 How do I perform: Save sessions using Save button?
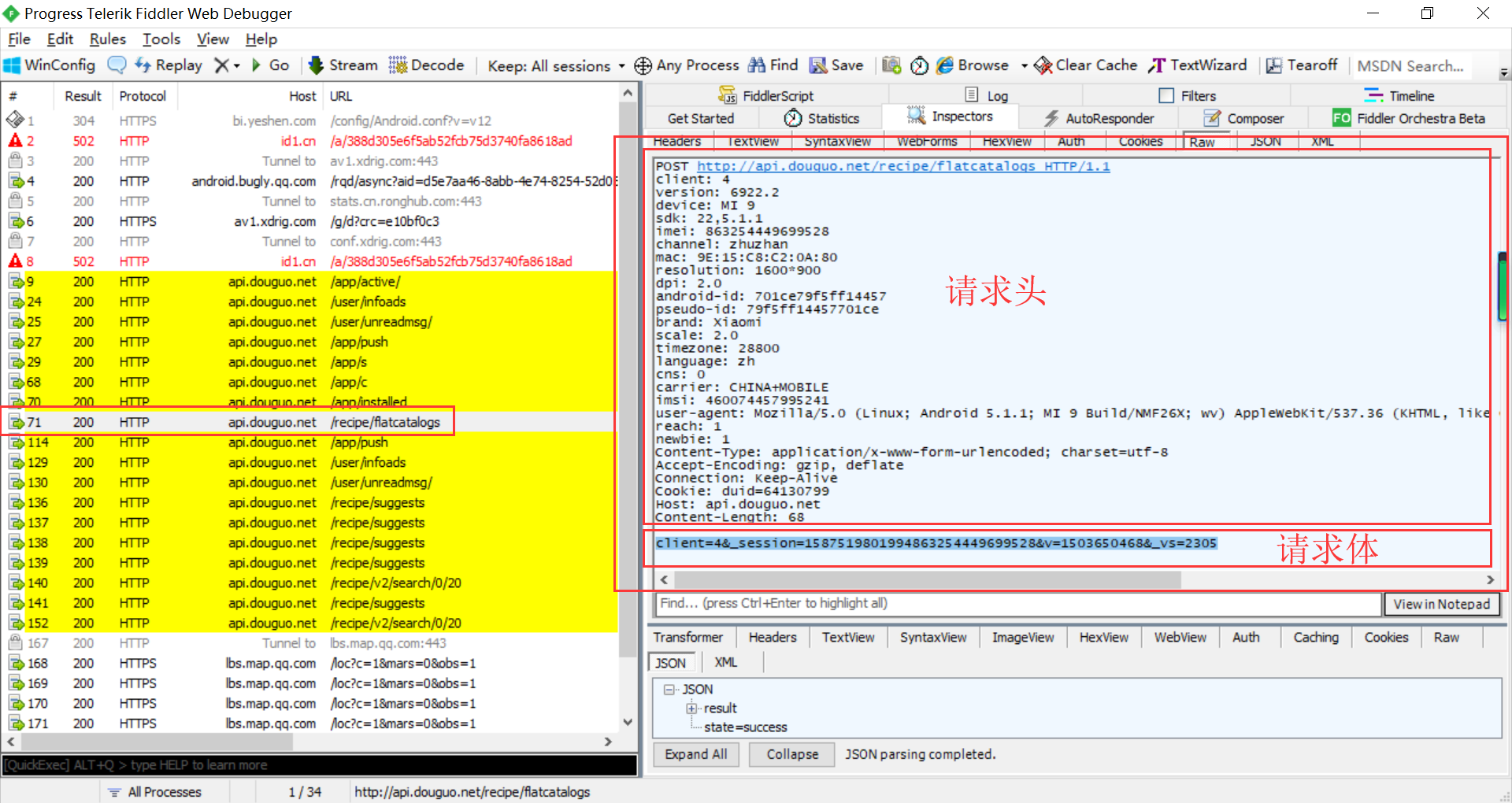836,65
